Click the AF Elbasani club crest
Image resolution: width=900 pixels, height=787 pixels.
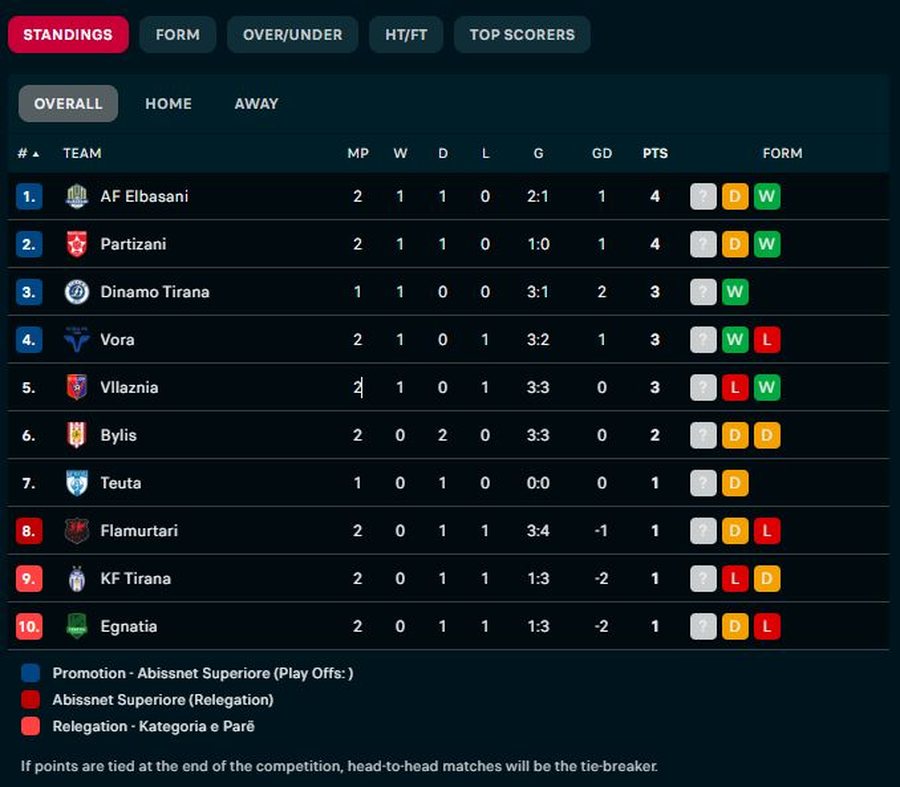pyautogui.click(x=77, y=196)
